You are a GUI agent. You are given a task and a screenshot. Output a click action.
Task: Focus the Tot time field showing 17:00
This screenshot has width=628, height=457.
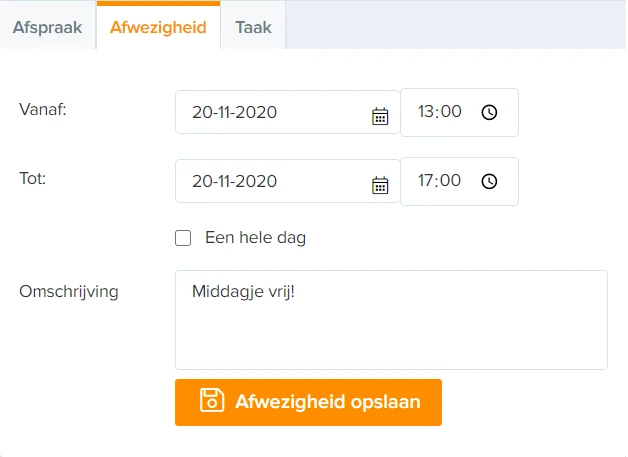coord(459,181)
